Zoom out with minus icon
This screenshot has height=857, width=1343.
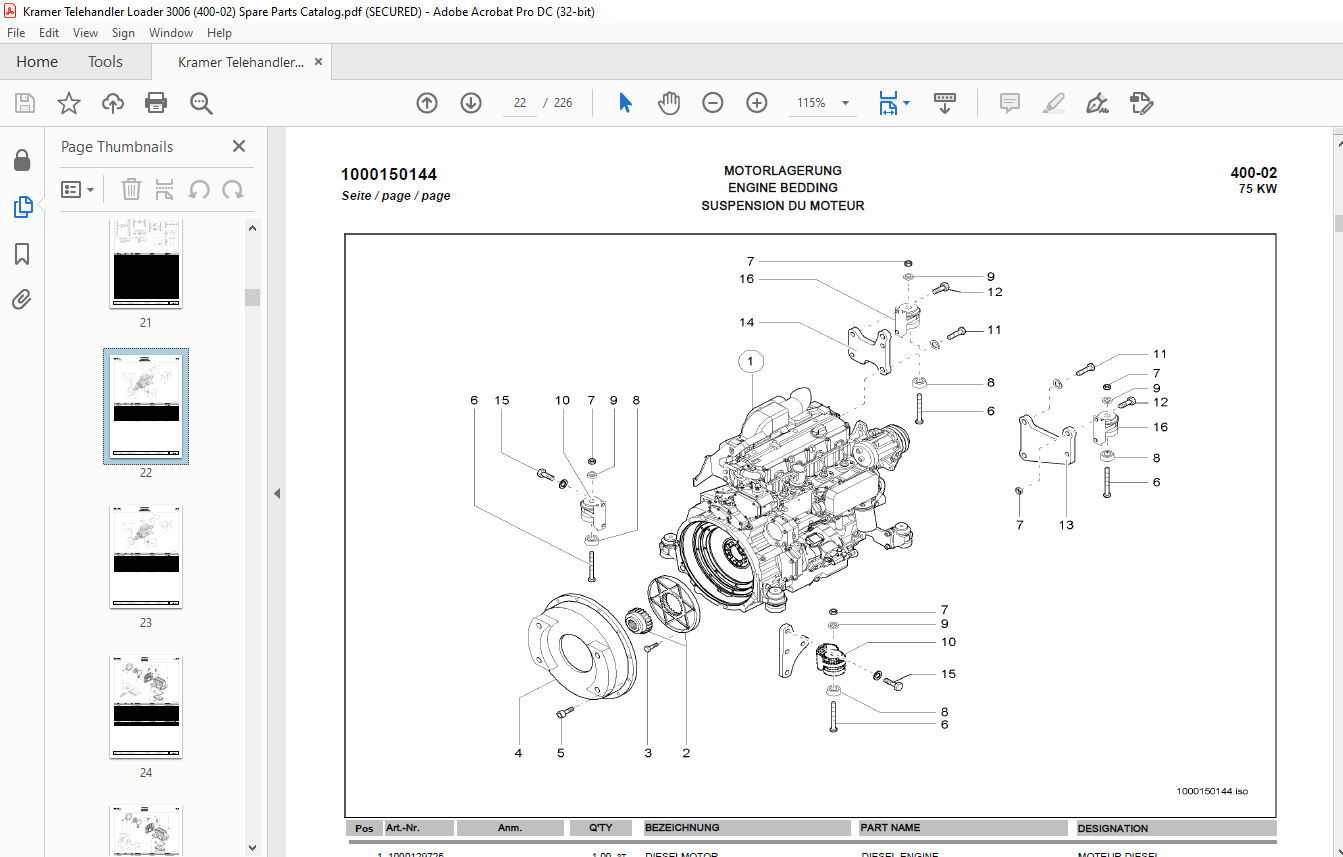click(713, 103)
